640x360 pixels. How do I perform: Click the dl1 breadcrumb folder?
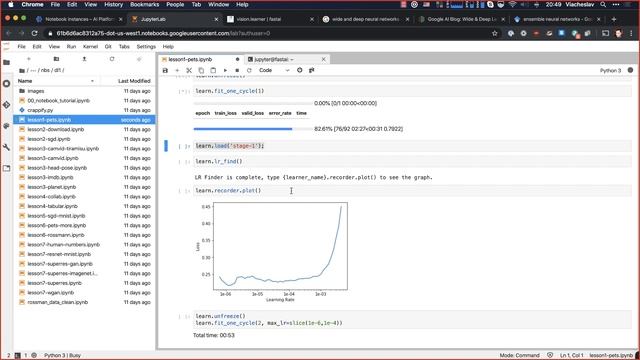click(57, 70)
